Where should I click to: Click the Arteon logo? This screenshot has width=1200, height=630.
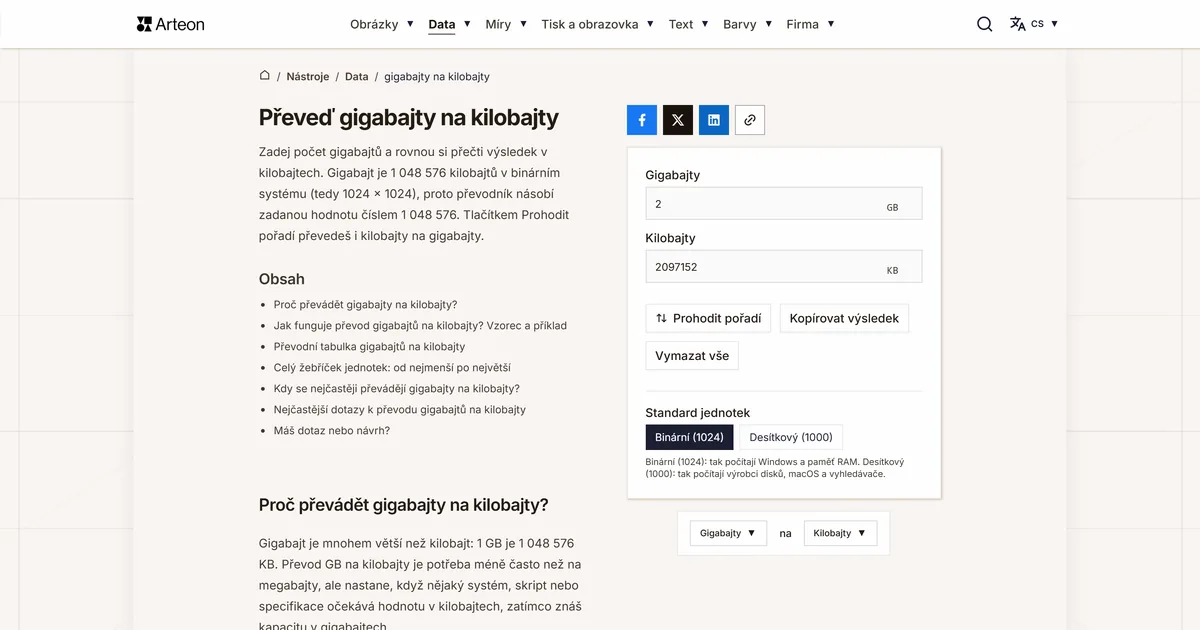[170, 24]
